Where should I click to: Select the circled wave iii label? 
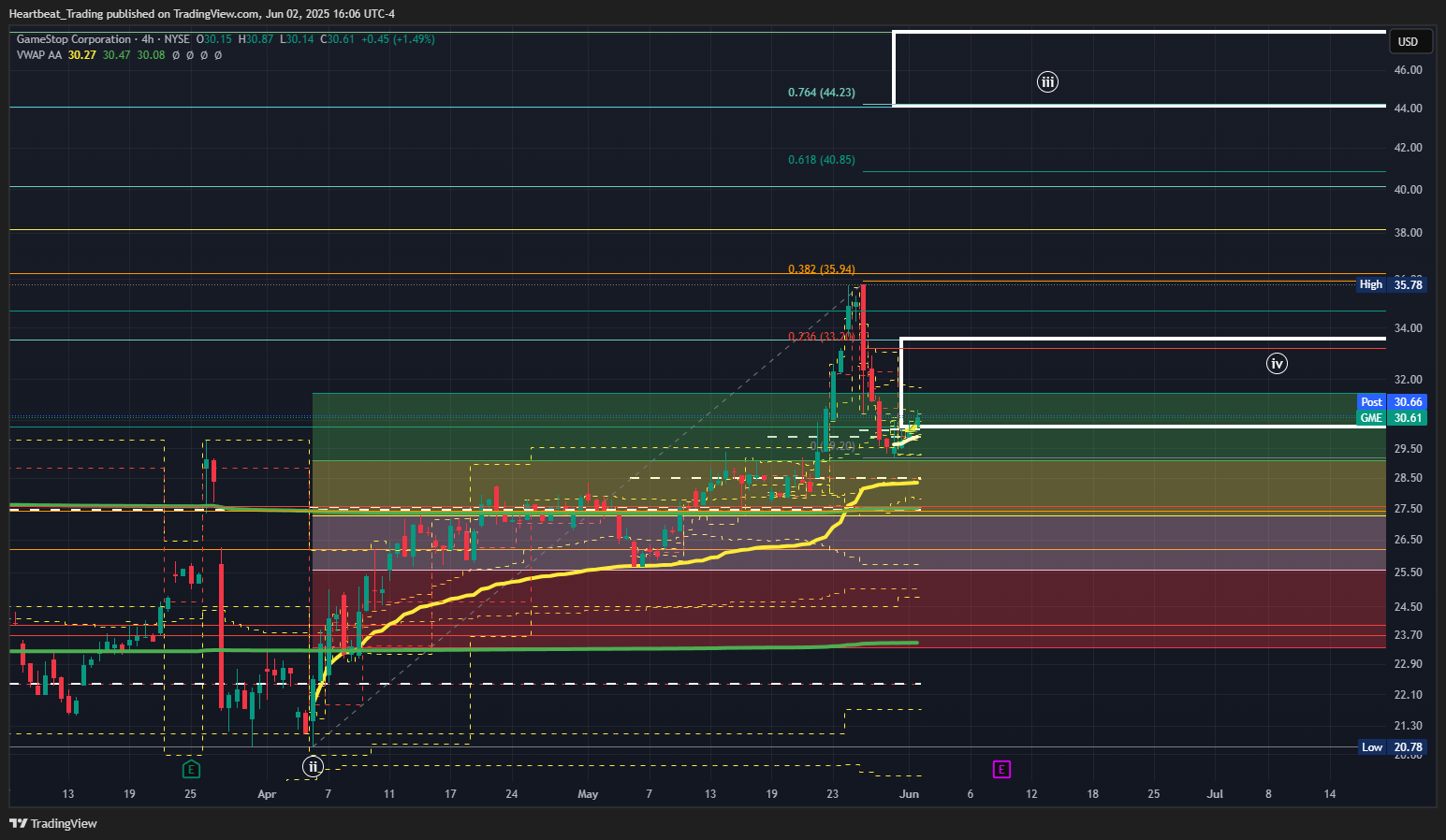[x=1047, y=81]
